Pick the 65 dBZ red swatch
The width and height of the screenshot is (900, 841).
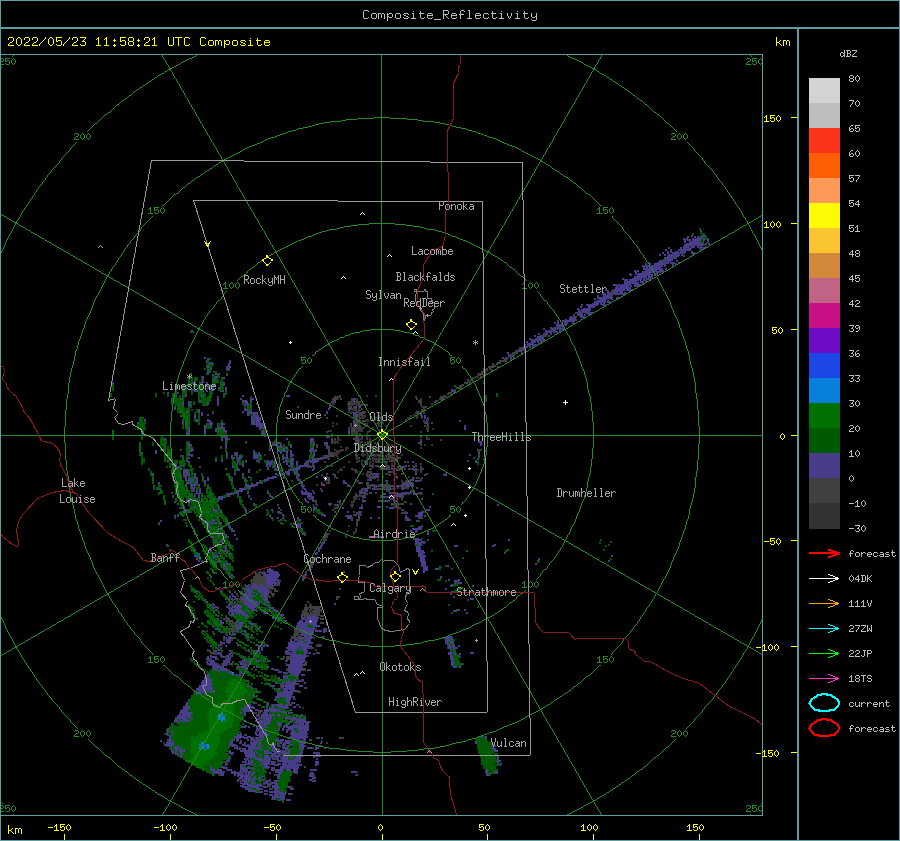pyautogui.click(x=824, y=140)
